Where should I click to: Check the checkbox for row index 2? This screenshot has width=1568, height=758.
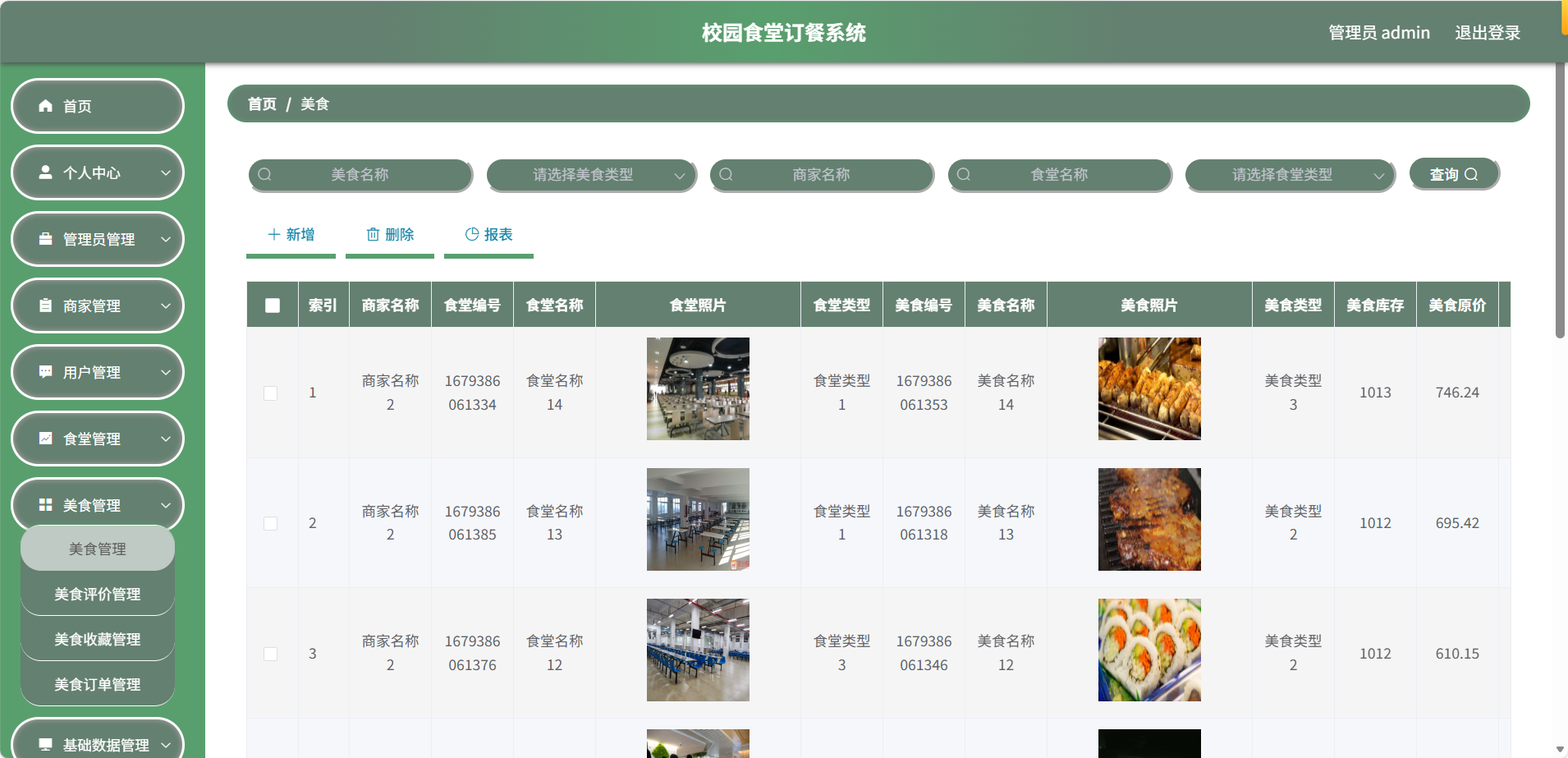point(270,524)
